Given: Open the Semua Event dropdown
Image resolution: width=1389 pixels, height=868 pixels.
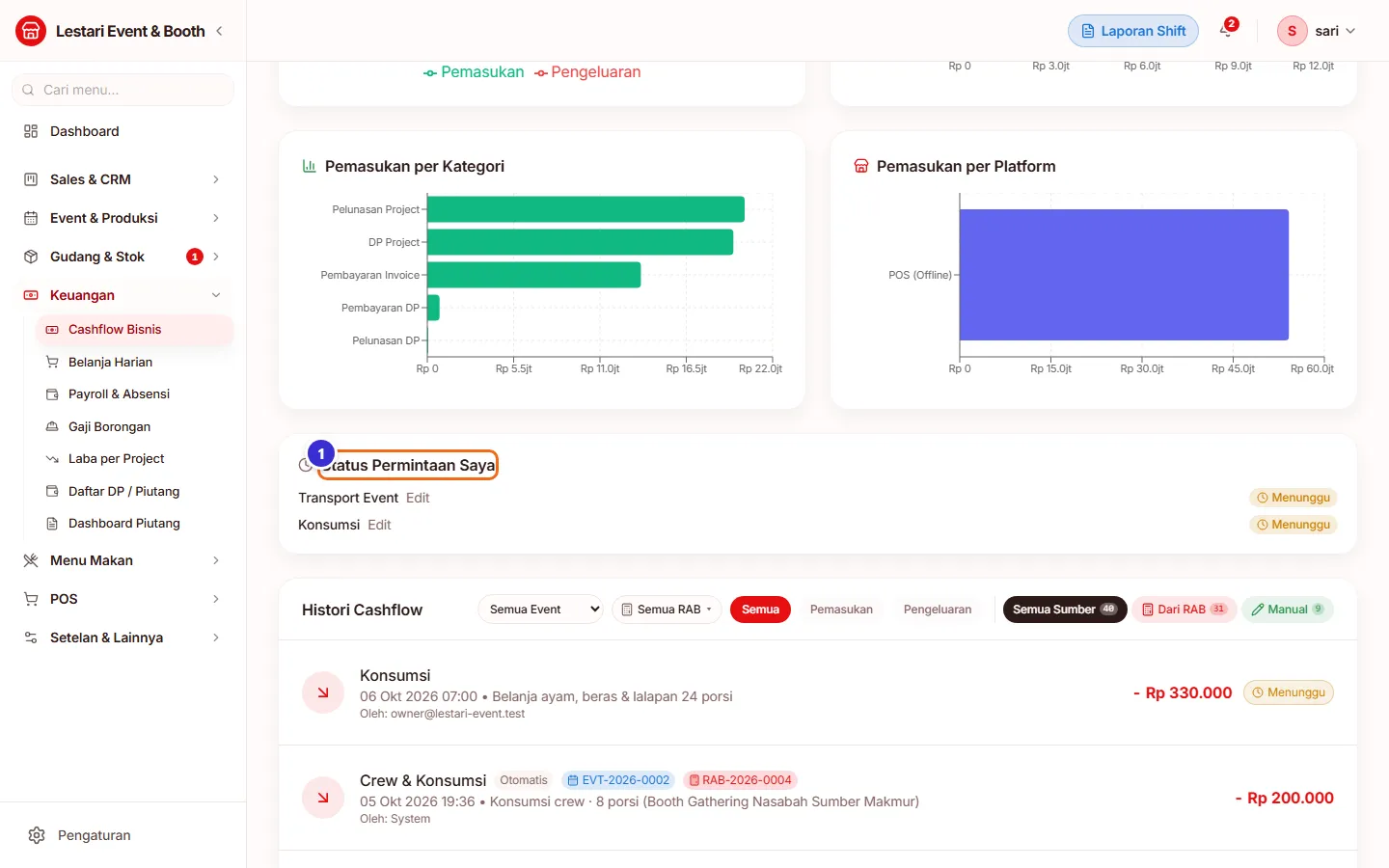Looking at the screenshot, I should pyautogui.click(x=540, y=610).
